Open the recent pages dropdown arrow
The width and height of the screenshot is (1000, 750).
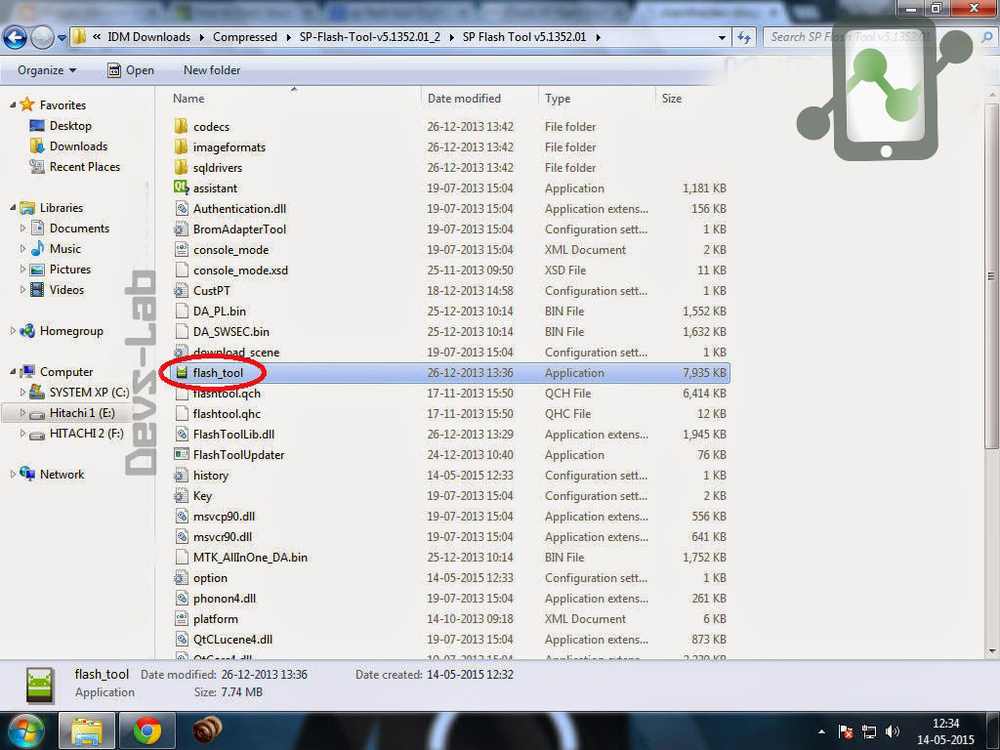click(62, 38)
